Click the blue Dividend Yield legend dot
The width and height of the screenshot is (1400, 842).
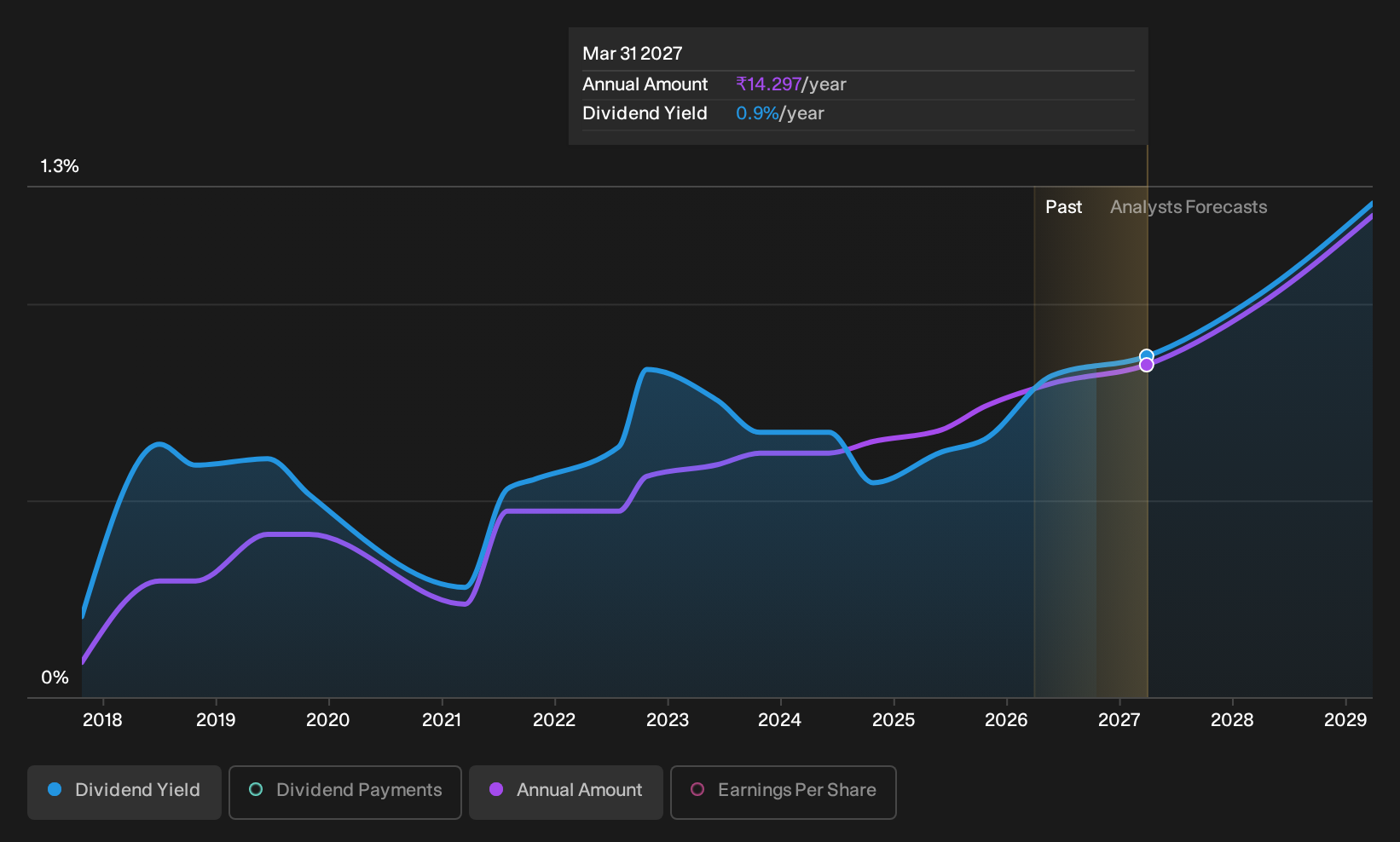pyautogui.click(x=55, y=790)
